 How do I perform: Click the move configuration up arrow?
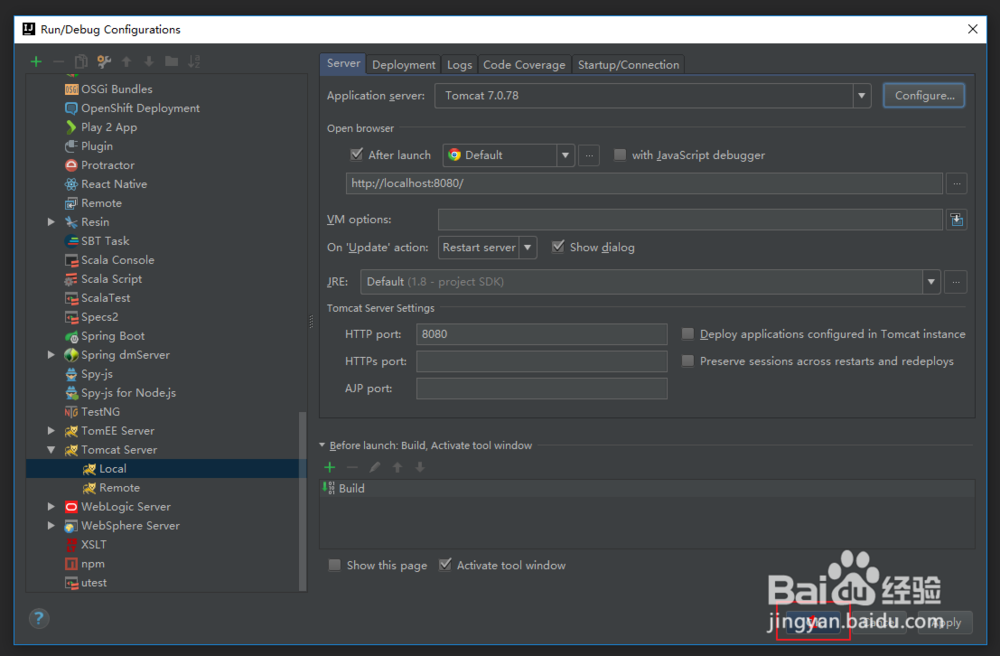point(126,62)
